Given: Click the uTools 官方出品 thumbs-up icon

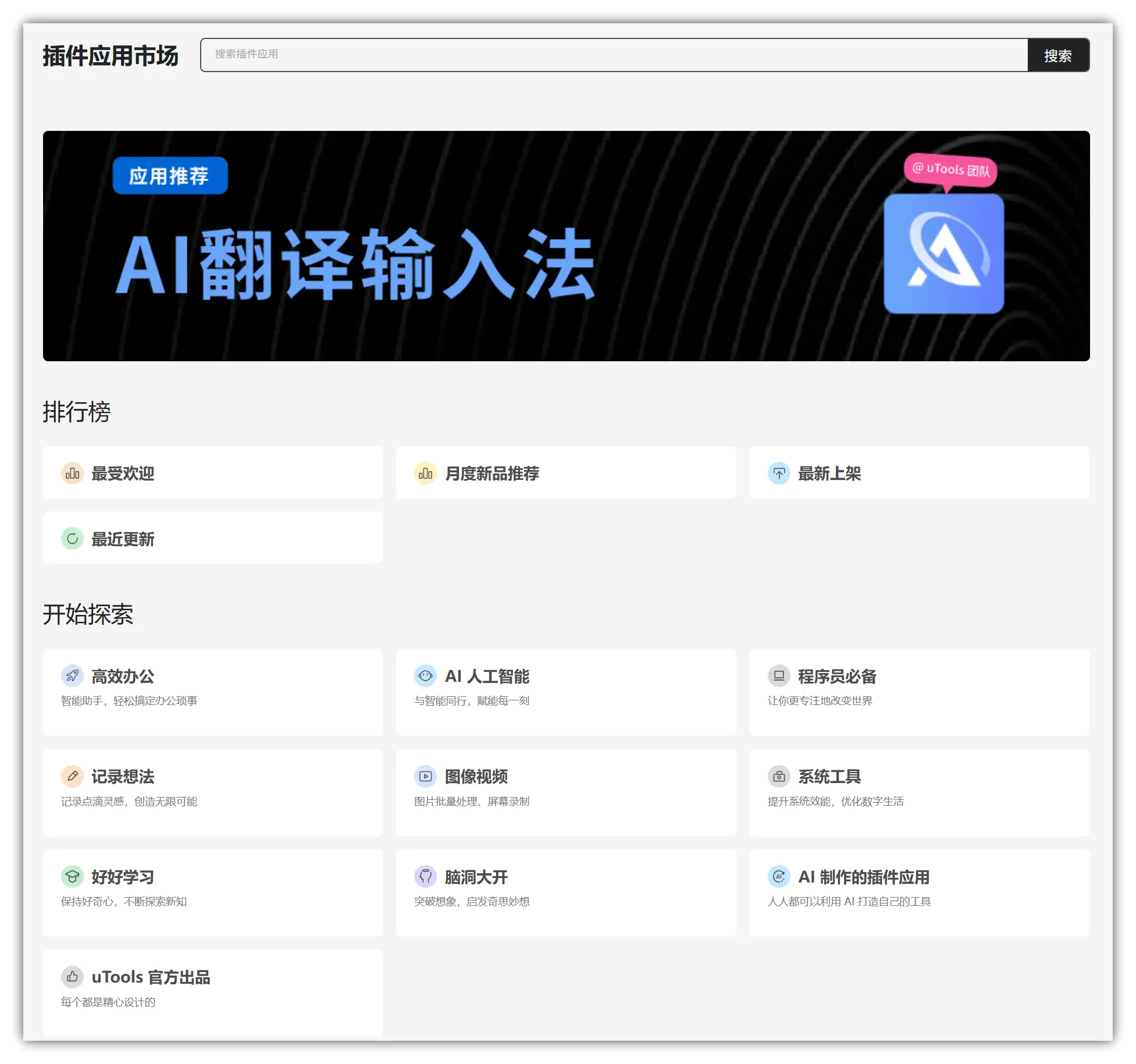Looking at the screenshot, I should click(72, 977).
